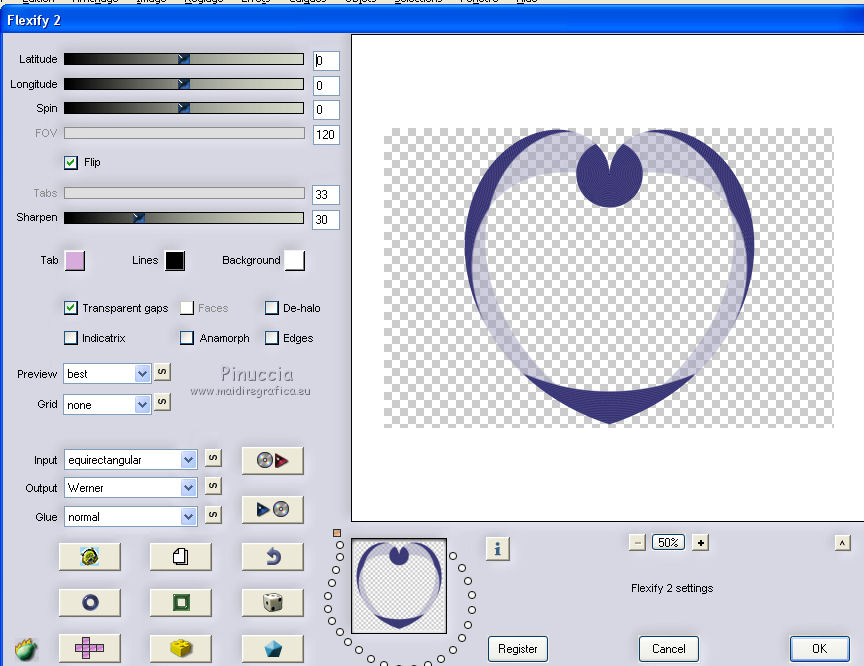Click the Latitude slider handle

pos(184,59)
